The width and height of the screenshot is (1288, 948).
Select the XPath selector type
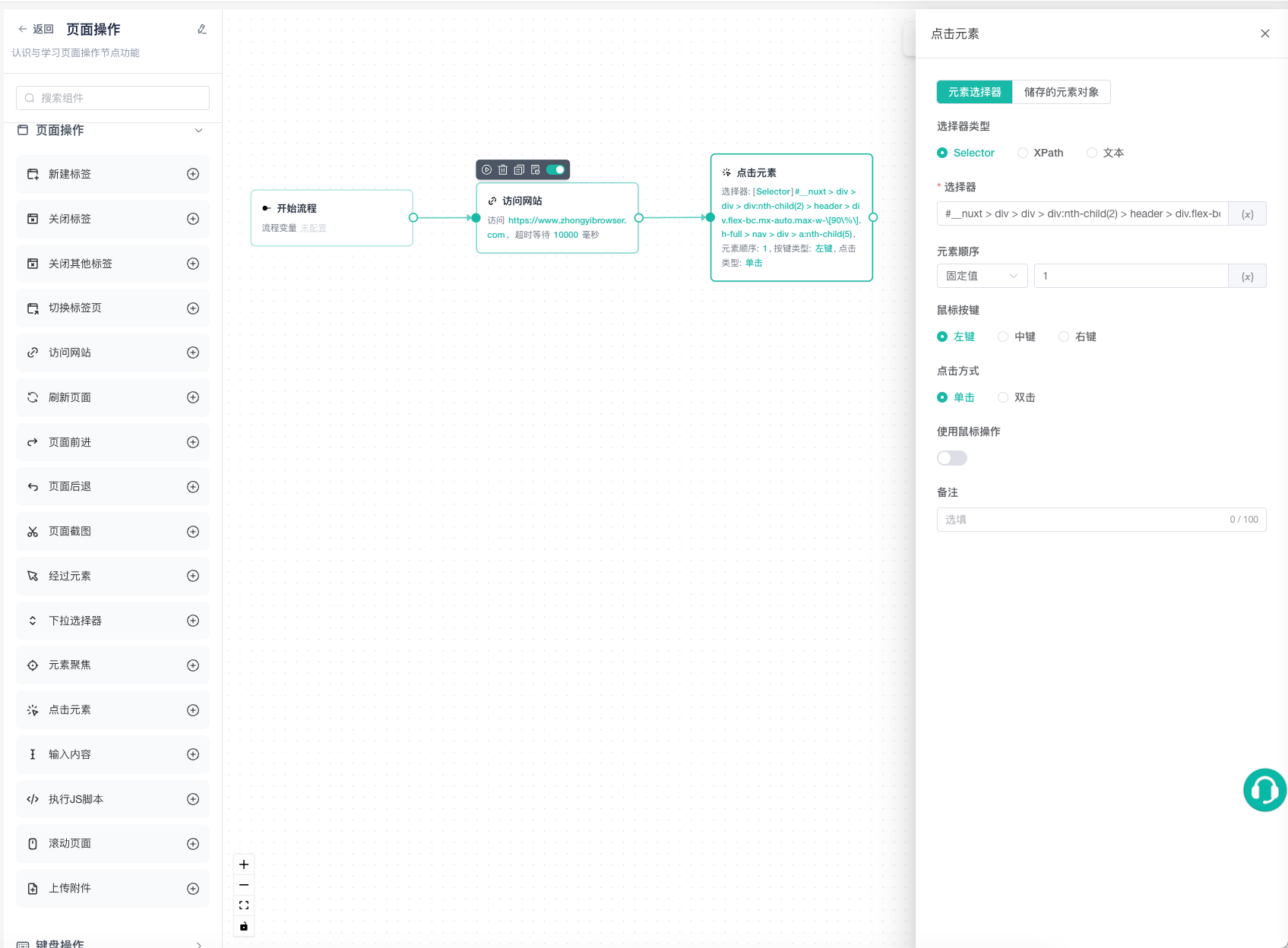pos(1040,153)
